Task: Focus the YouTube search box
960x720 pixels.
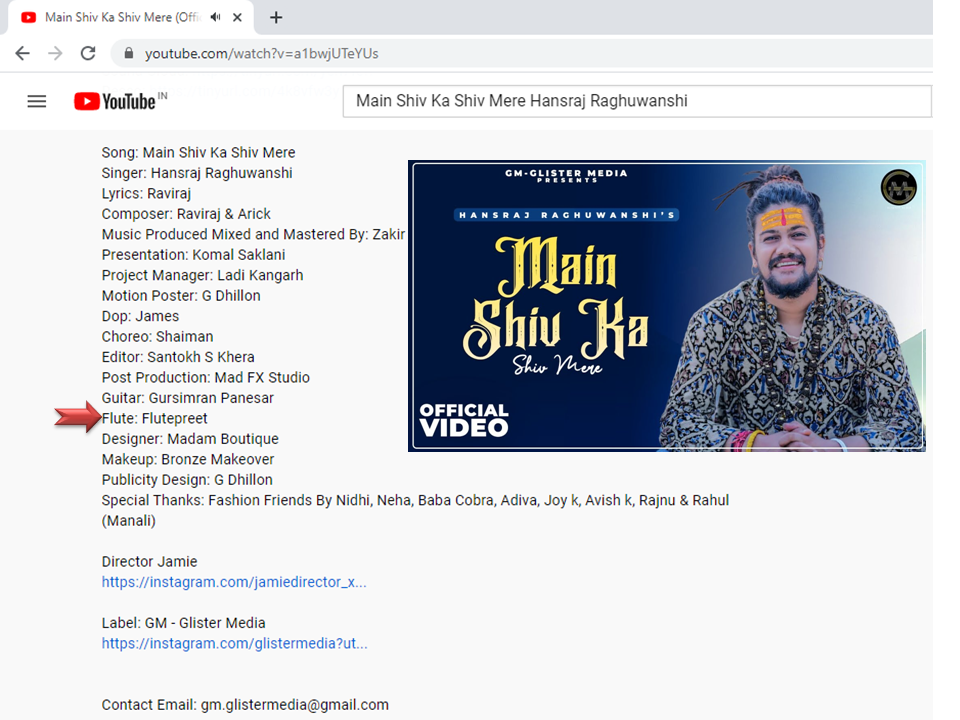Action: pos(636,101)
